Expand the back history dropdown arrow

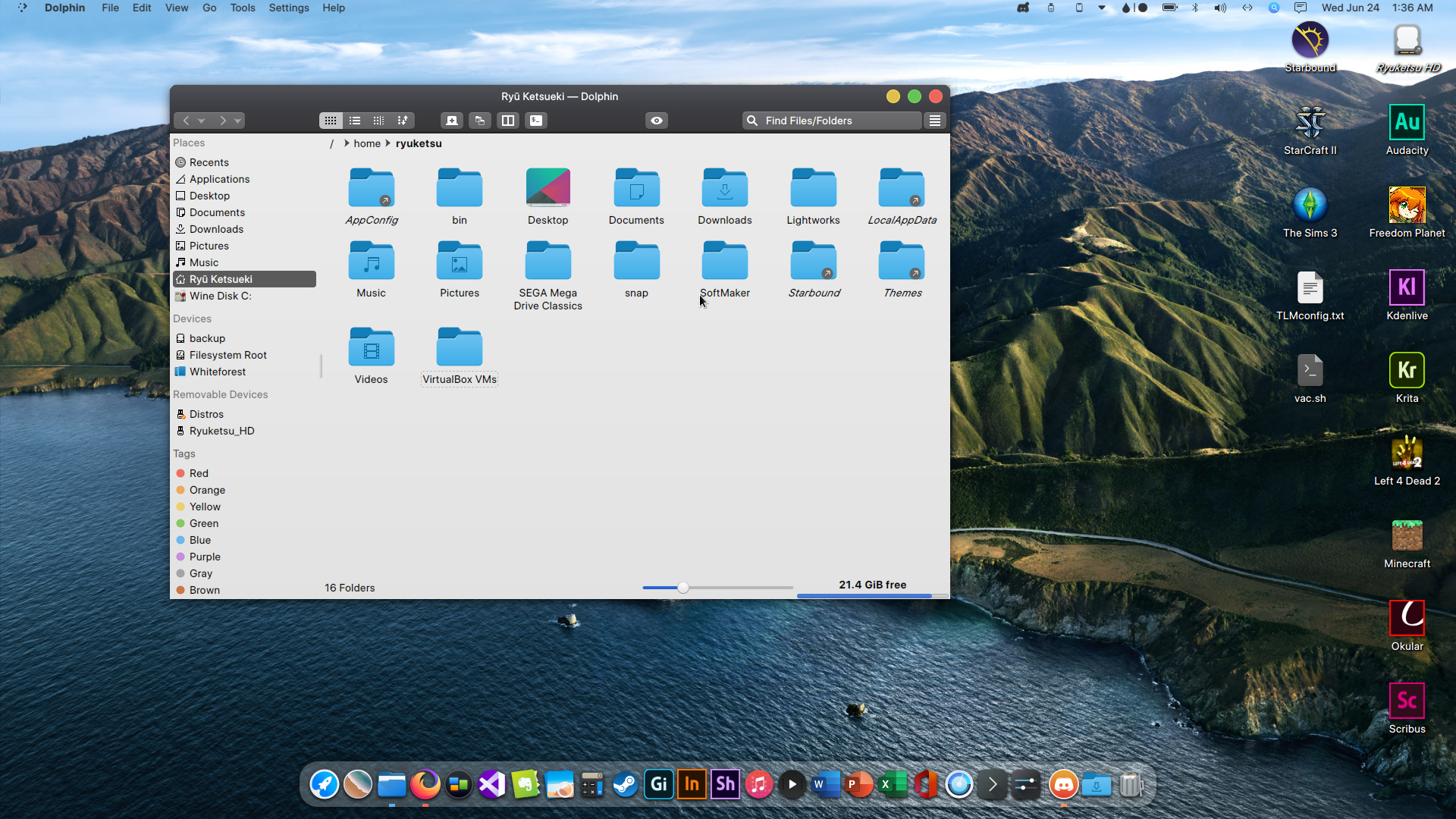point(202,121)
